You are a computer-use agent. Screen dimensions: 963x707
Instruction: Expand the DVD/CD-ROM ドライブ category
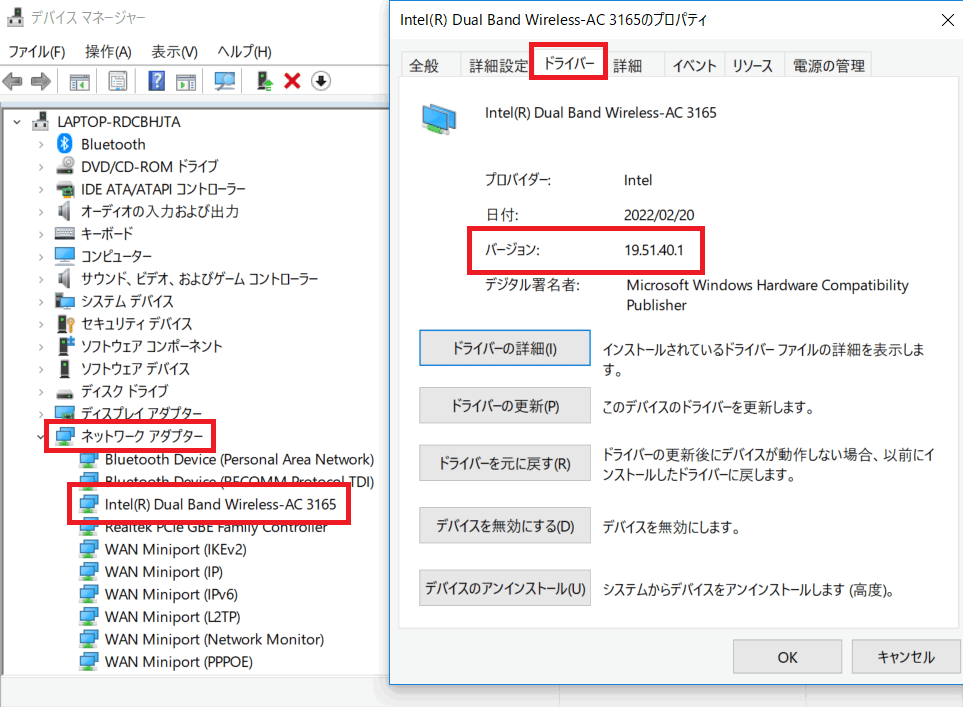coord(41,166)
